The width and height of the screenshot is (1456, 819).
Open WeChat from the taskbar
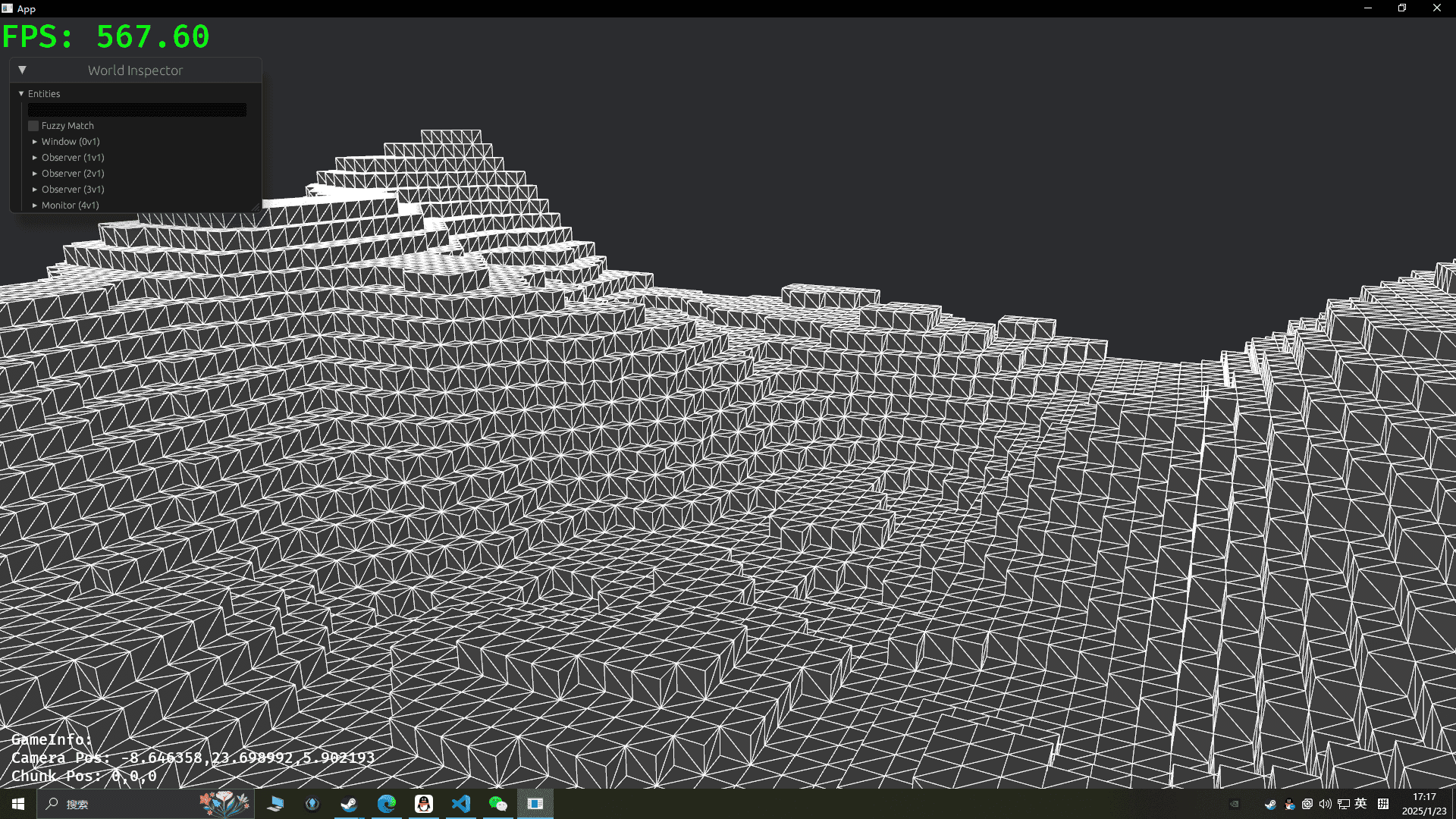coord(498,804)
